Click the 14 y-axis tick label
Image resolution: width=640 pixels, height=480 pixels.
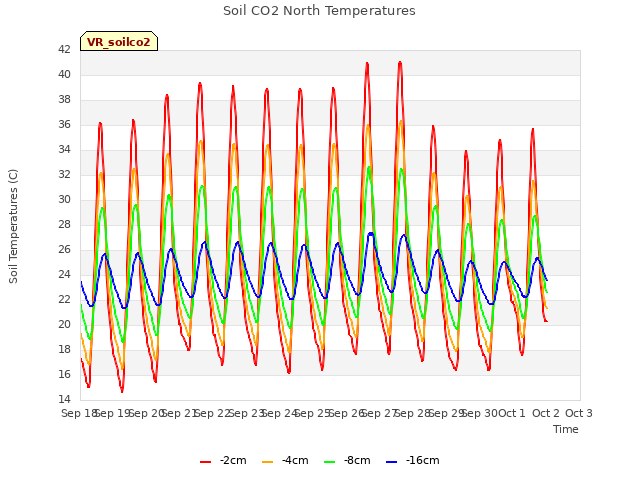click(64, 399)
